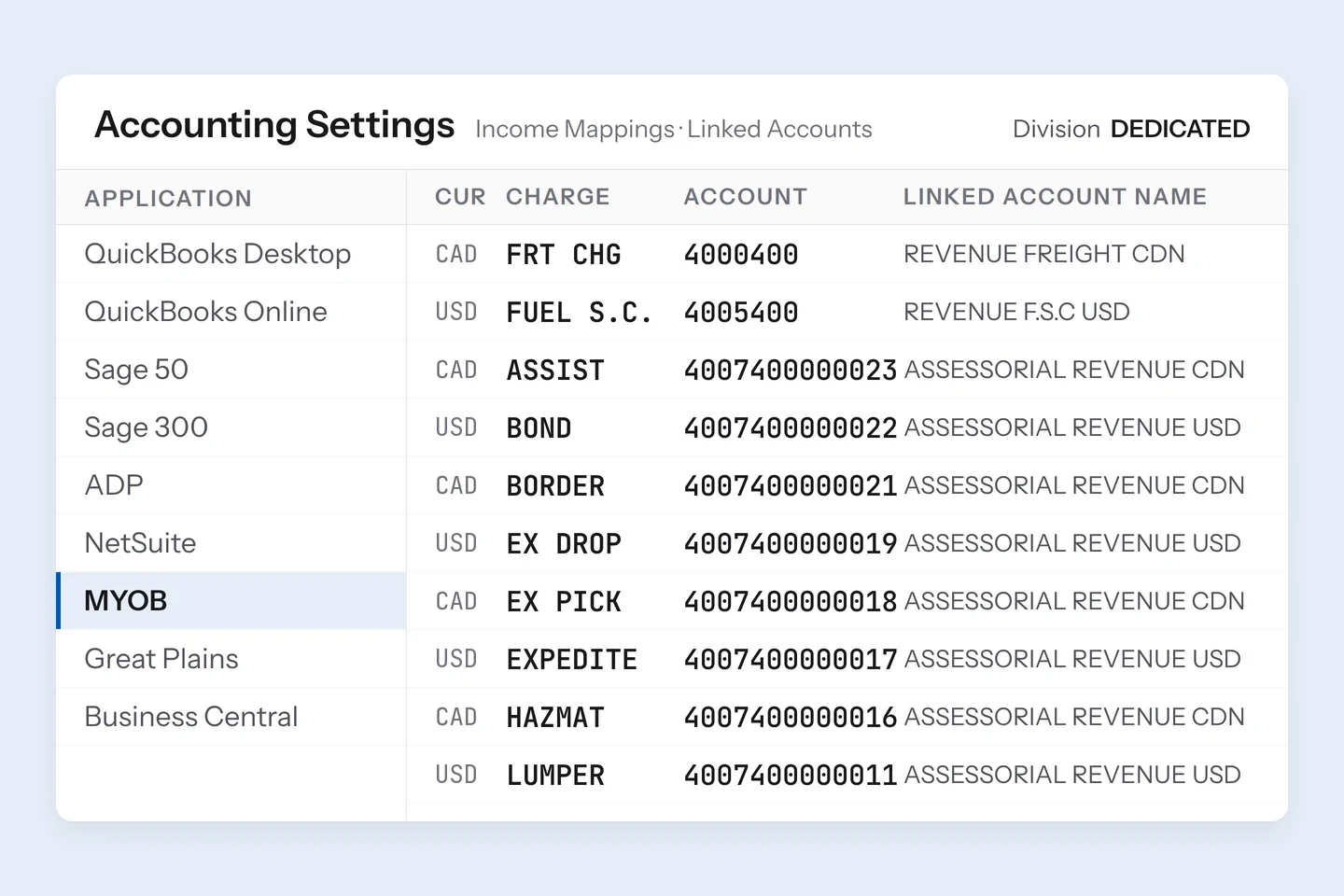Select the HAZMAT charge cell

coord(555,717)
